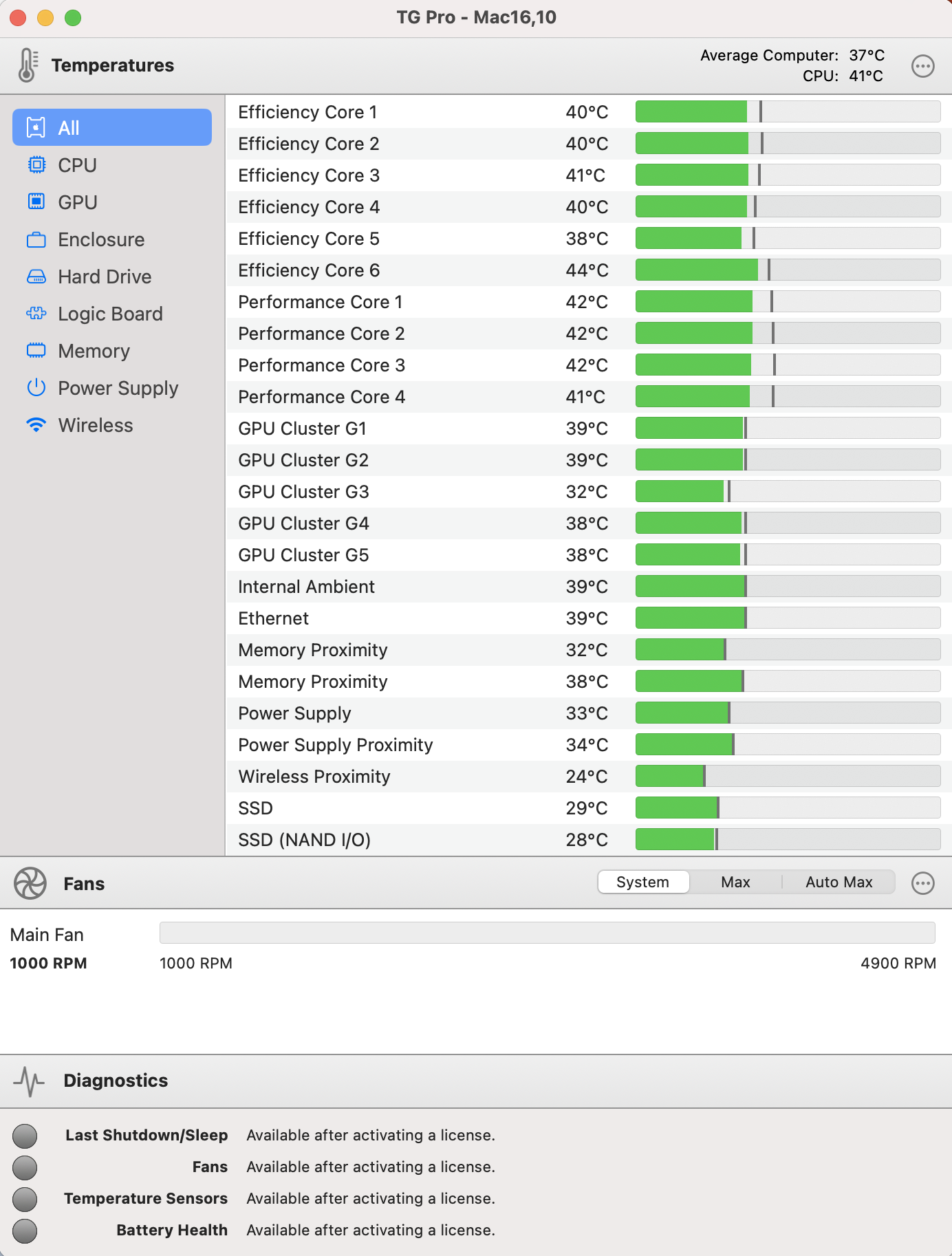
Task: Click the Main Fan speed slider bar
Action: pos(547,933)
